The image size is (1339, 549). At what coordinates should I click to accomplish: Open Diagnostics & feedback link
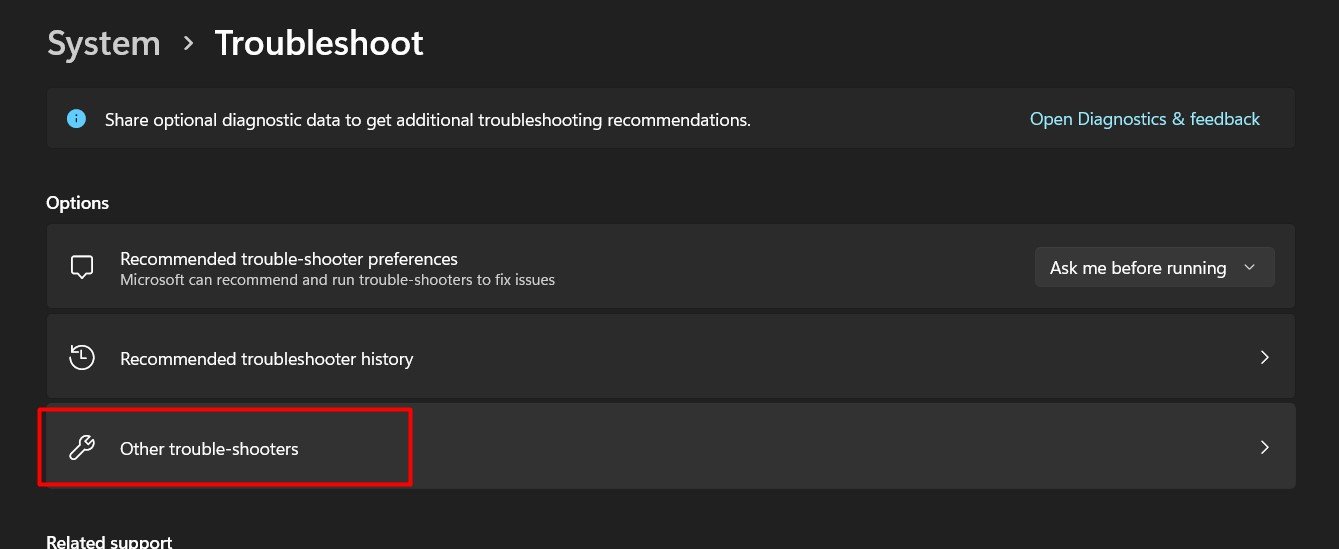point(1145,119)
